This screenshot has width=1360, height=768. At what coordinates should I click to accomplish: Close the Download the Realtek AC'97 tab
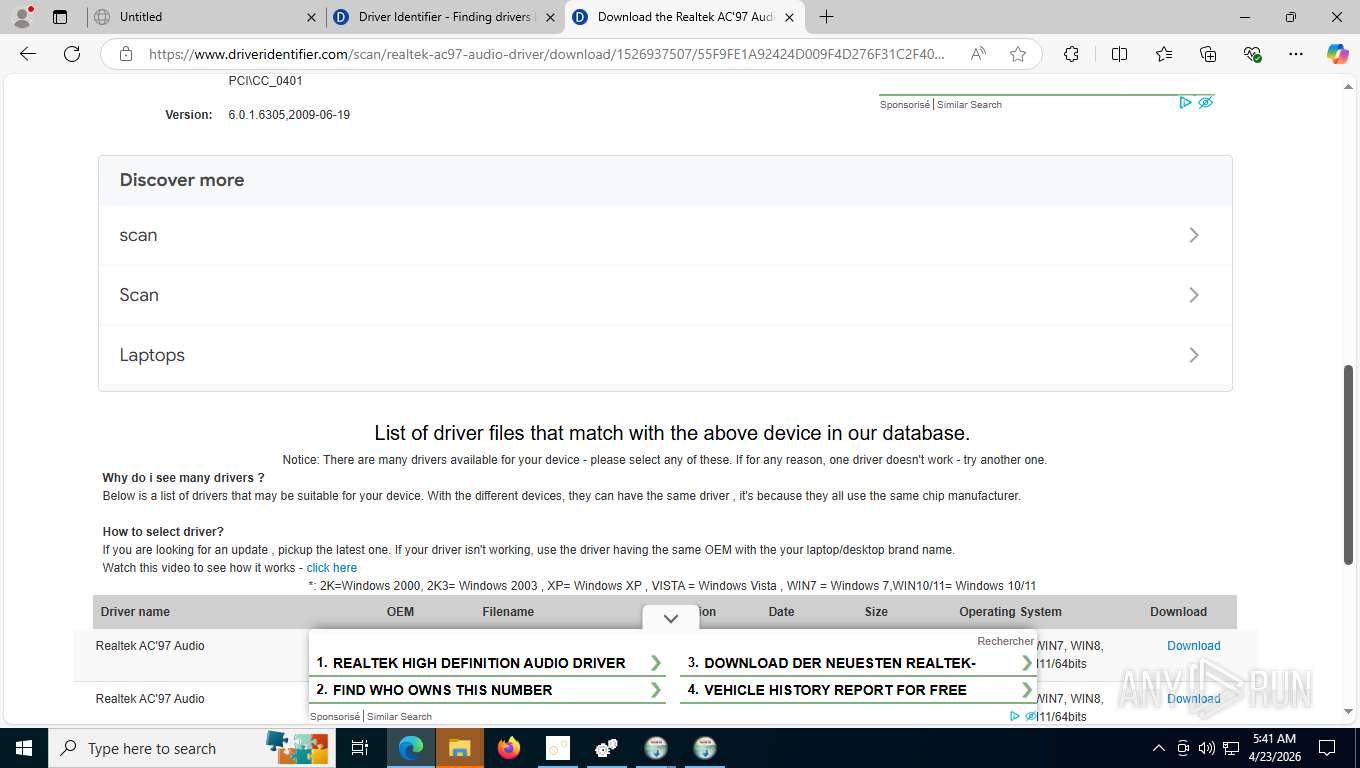[x=789, y=17]
